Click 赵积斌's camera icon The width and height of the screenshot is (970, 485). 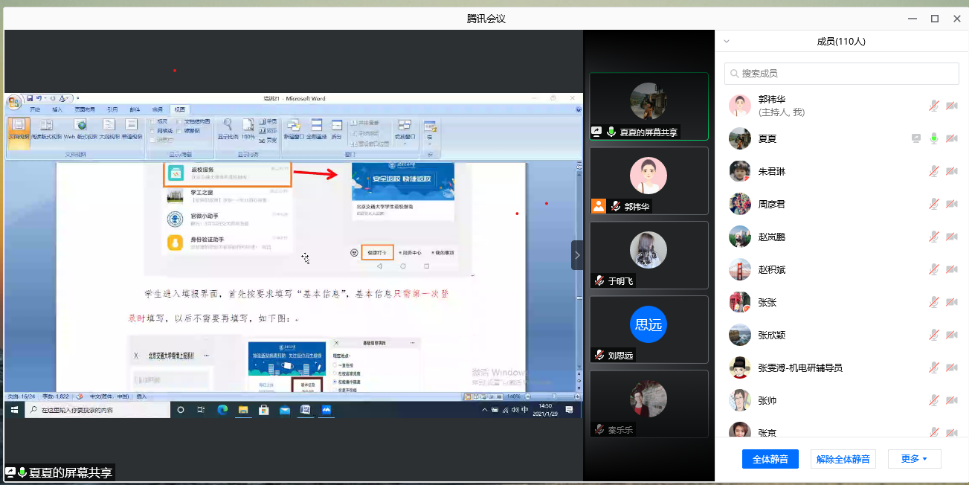click(x=951, y=270)
